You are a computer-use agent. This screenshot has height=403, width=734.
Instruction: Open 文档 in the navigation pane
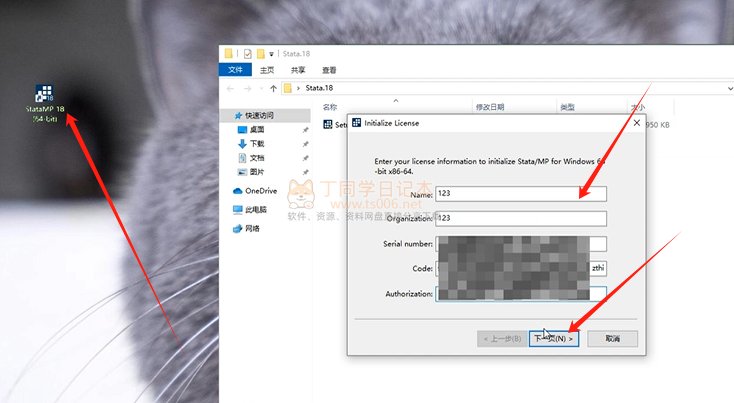(x=257, y=158)
